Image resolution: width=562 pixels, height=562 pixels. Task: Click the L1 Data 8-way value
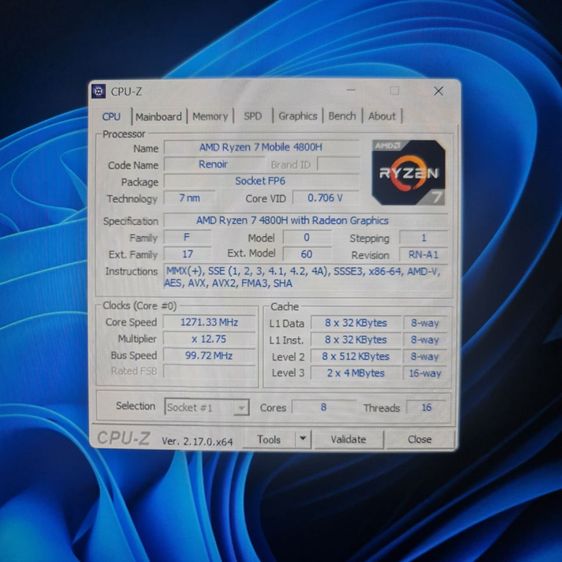click(x=425, y=323)
